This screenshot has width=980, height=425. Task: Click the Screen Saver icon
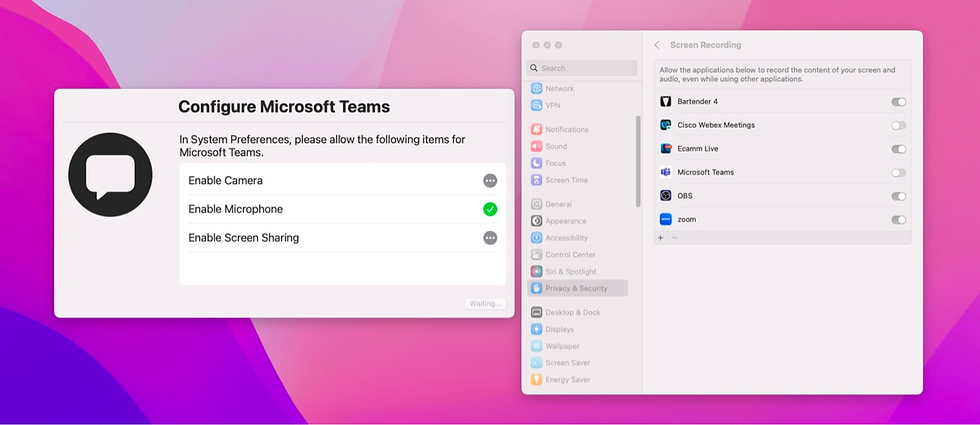click(x=536, y=362)
